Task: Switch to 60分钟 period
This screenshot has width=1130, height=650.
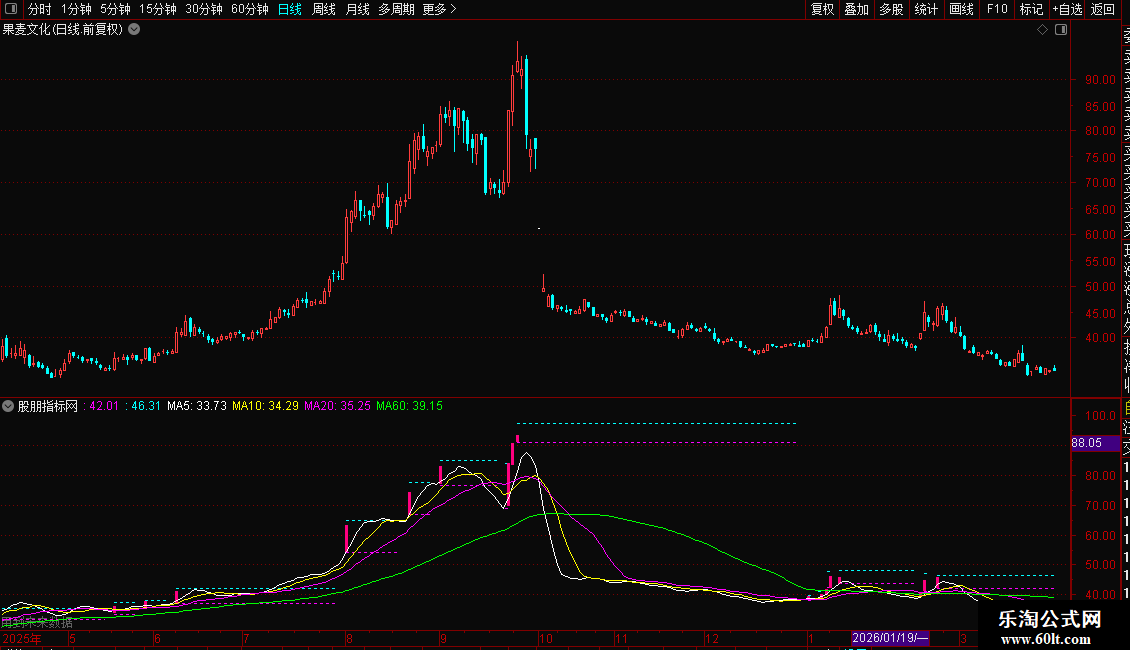Action: 249,9
